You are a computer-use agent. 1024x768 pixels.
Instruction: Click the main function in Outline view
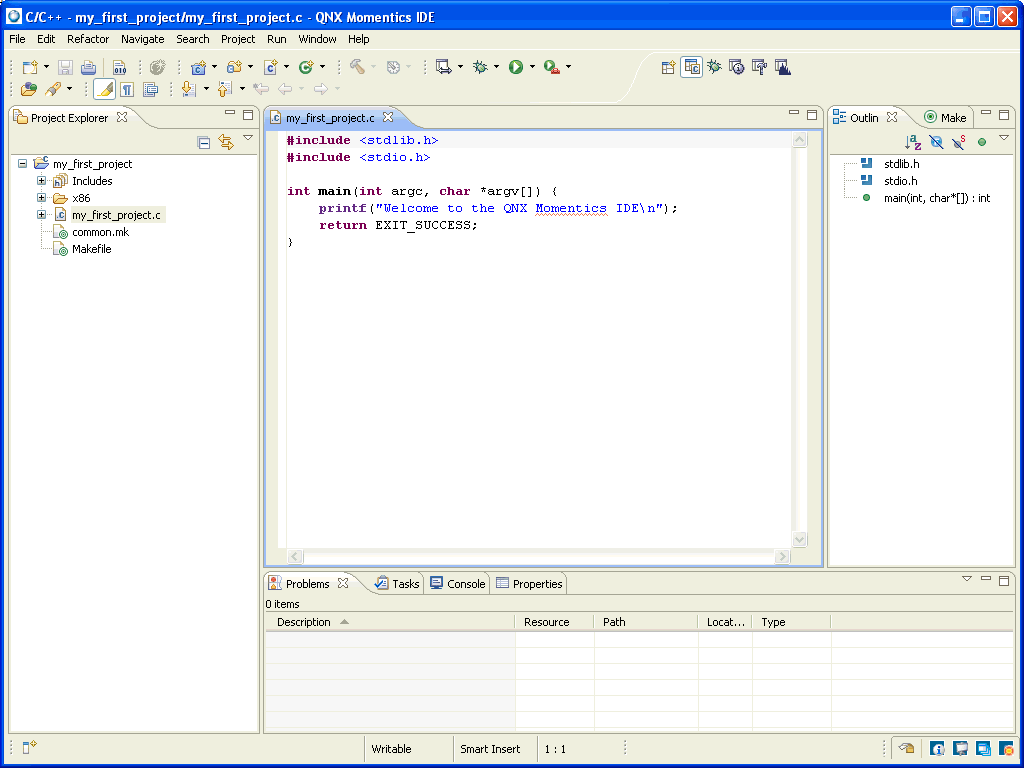(936, 198)
